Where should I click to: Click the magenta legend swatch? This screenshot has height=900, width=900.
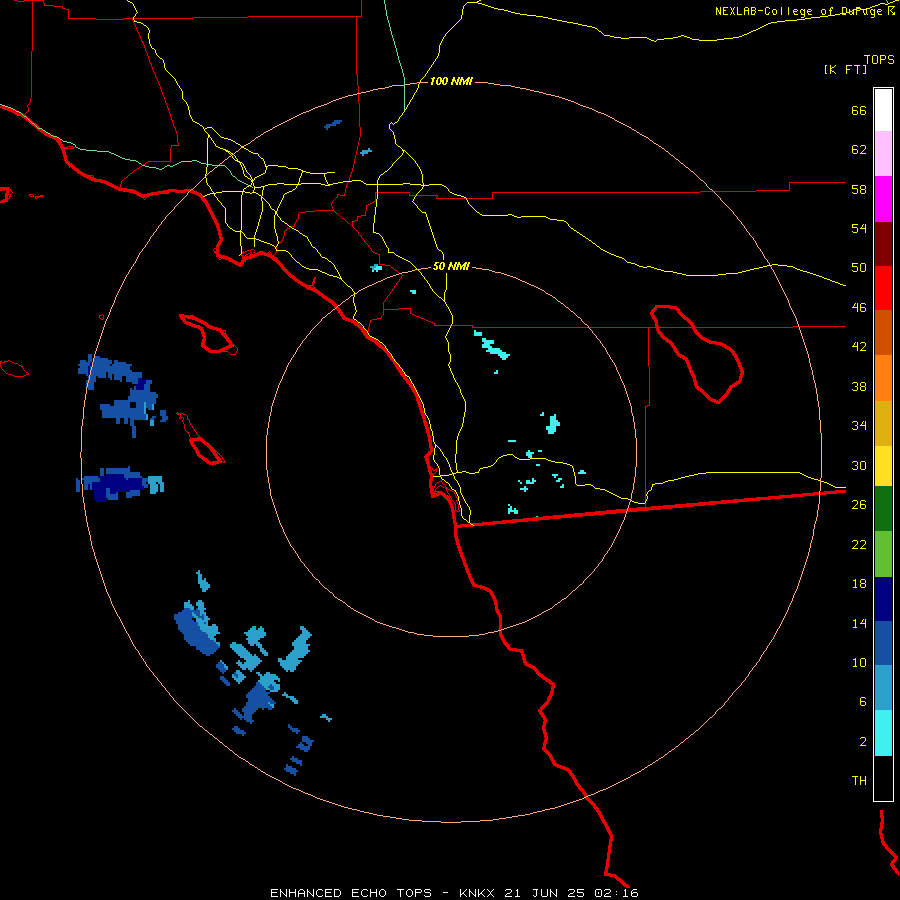click(x=883, y=199)
